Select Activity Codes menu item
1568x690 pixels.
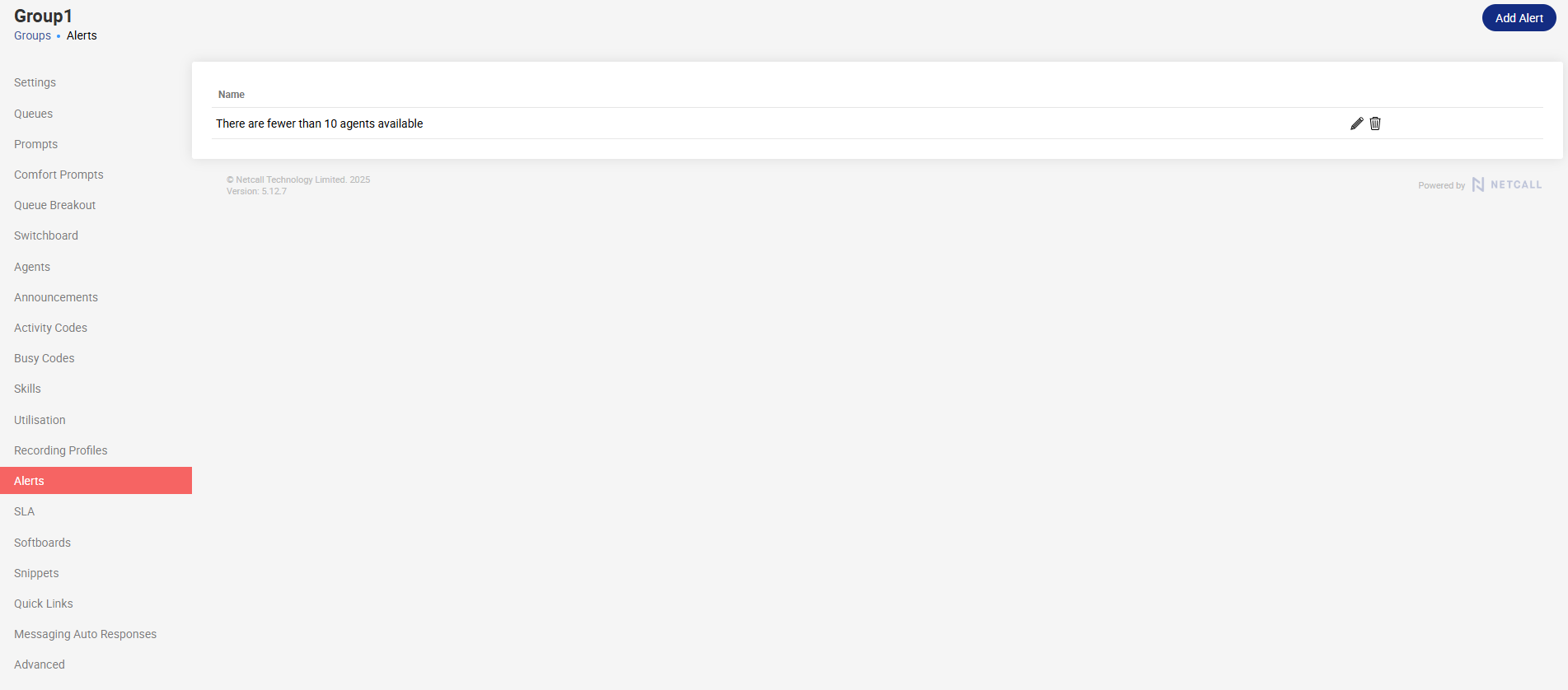50,328
